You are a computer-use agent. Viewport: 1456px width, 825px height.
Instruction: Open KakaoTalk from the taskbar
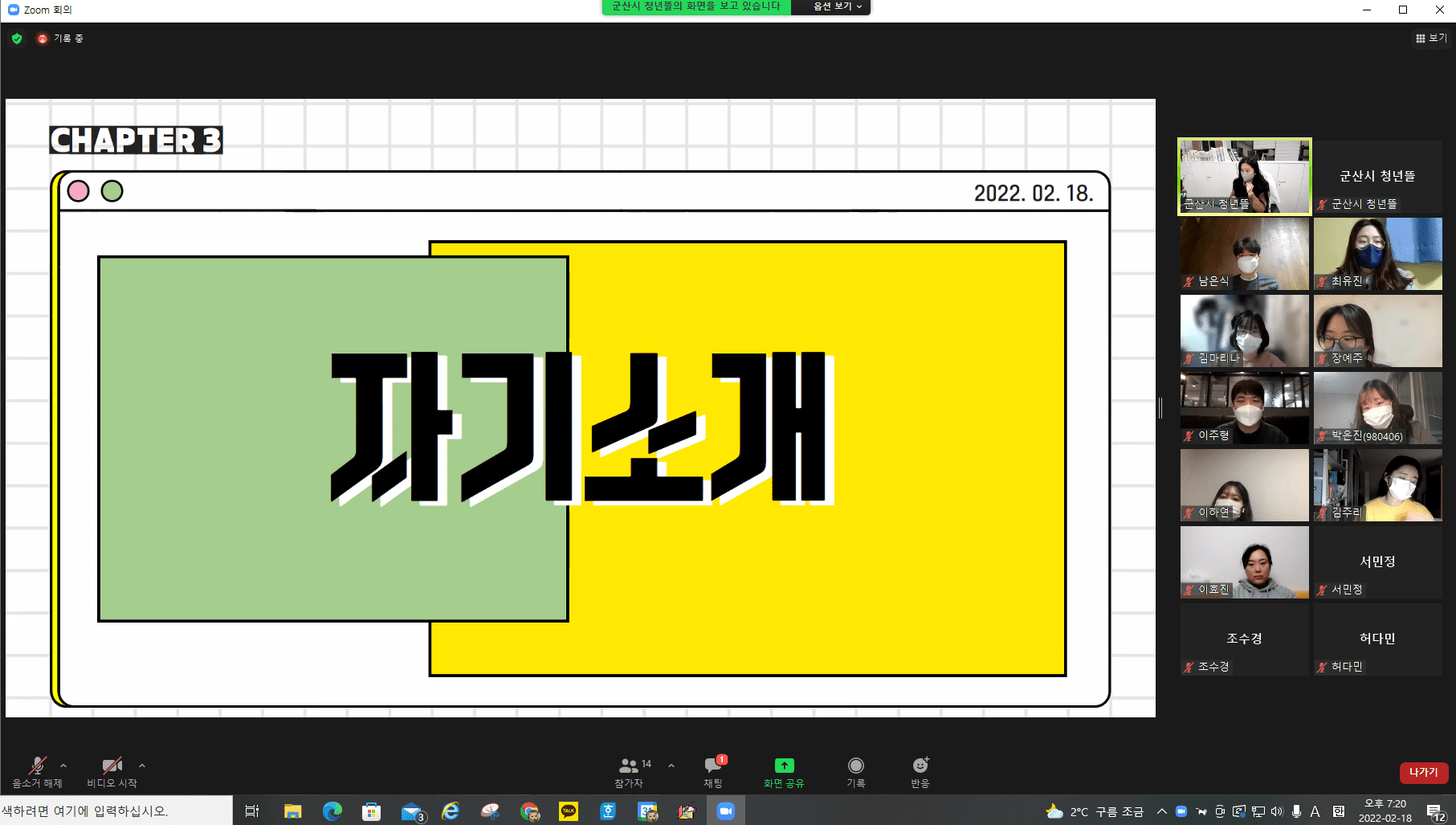click(569, 811)
